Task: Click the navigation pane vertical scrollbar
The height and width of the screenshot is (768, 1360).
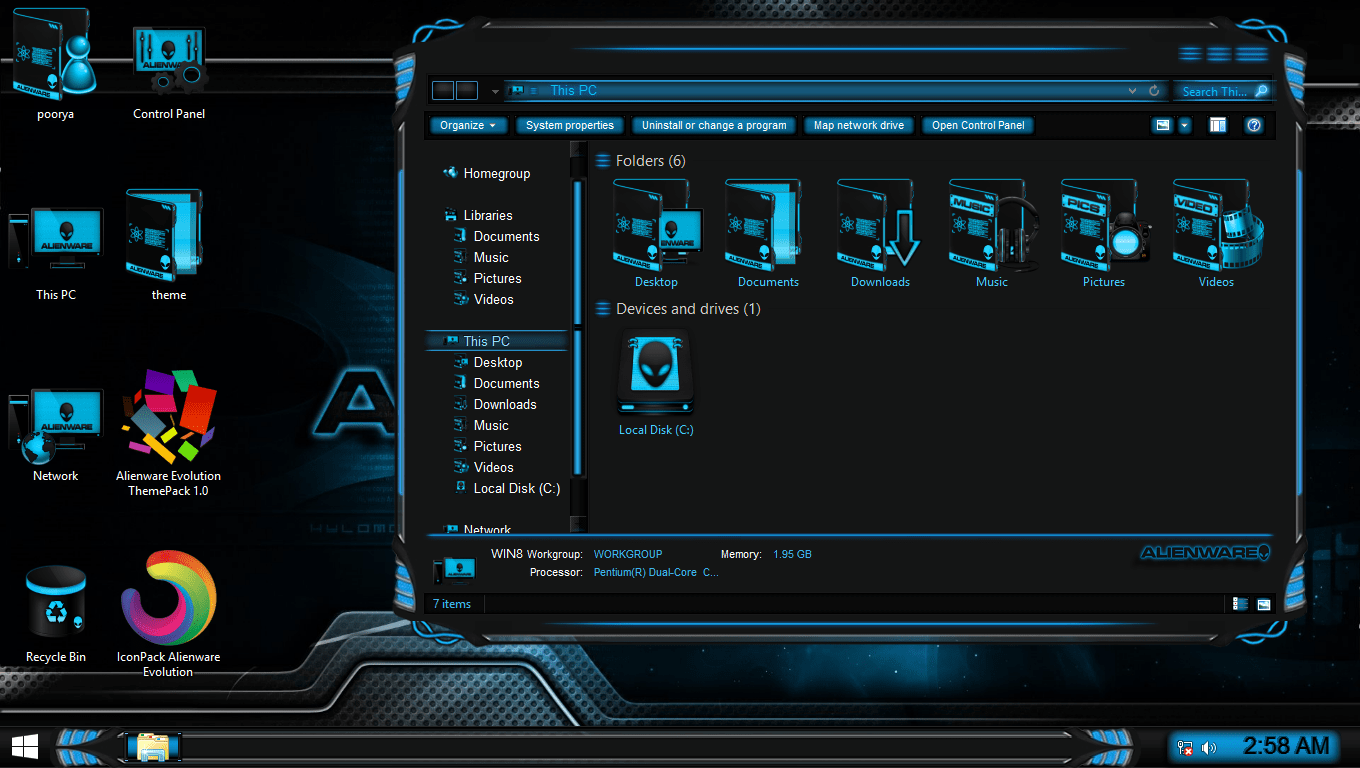Action: click(578, 328)
